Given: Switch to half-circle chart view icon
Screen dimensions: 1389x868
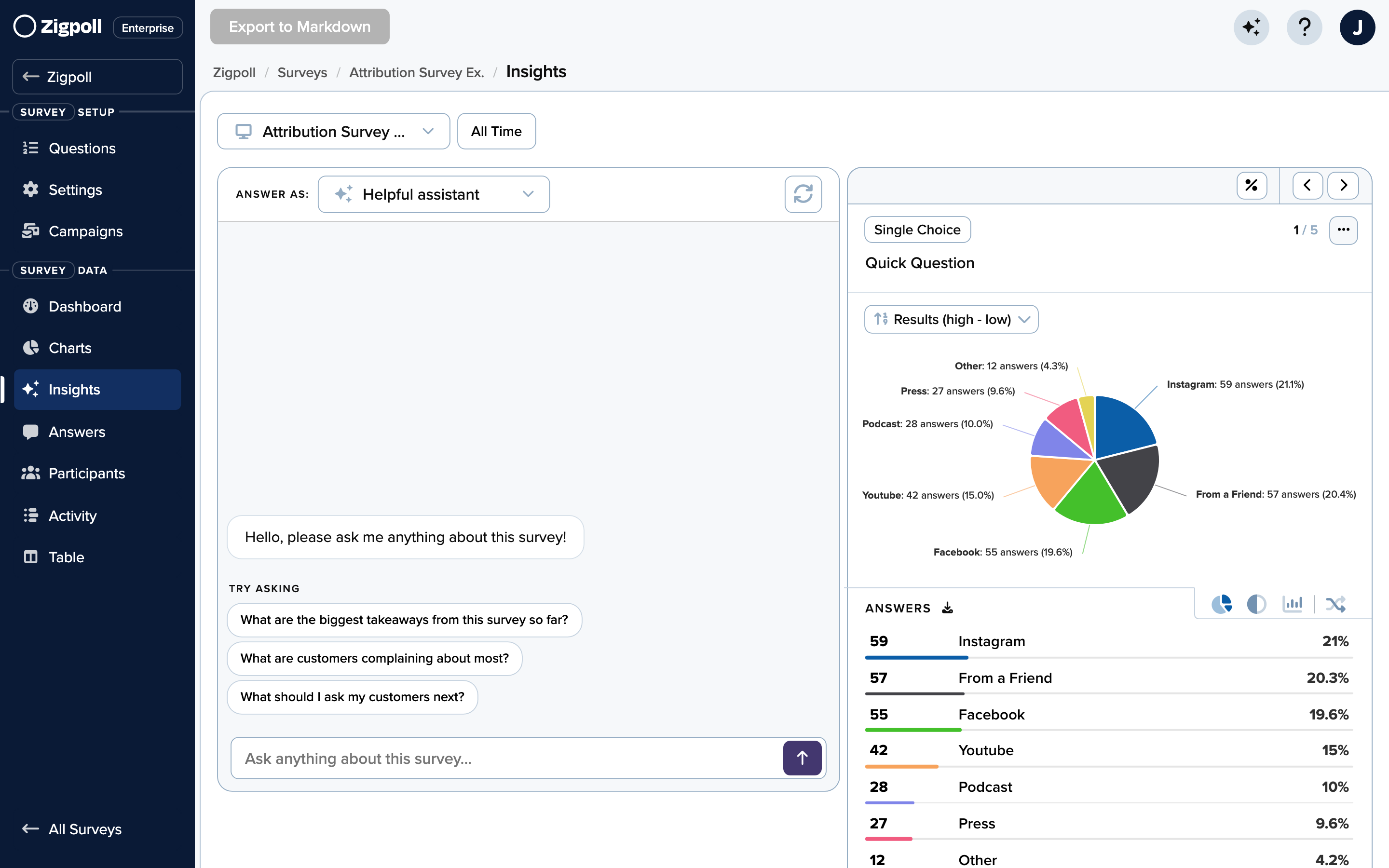Looking at the screenshot, I should click(x=1256, y=604).
